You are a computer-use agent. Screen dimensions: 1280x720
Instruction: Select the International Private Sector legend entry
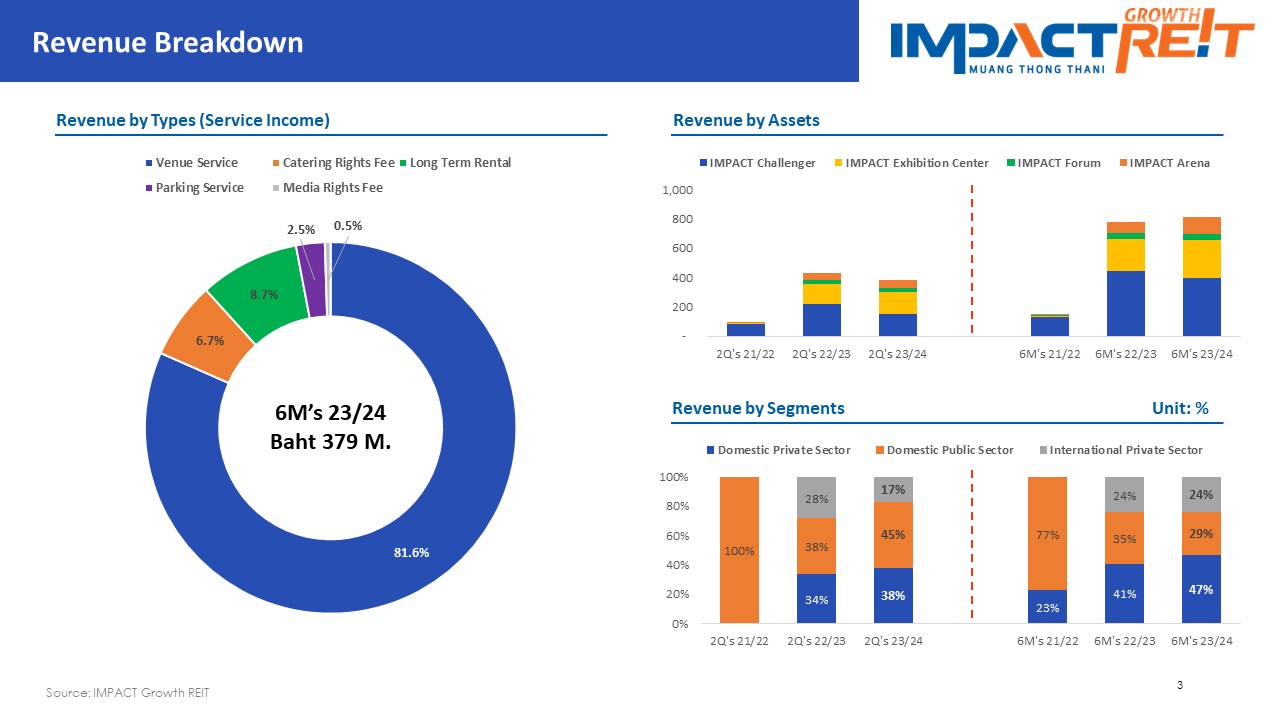[x=1120, y=450]
